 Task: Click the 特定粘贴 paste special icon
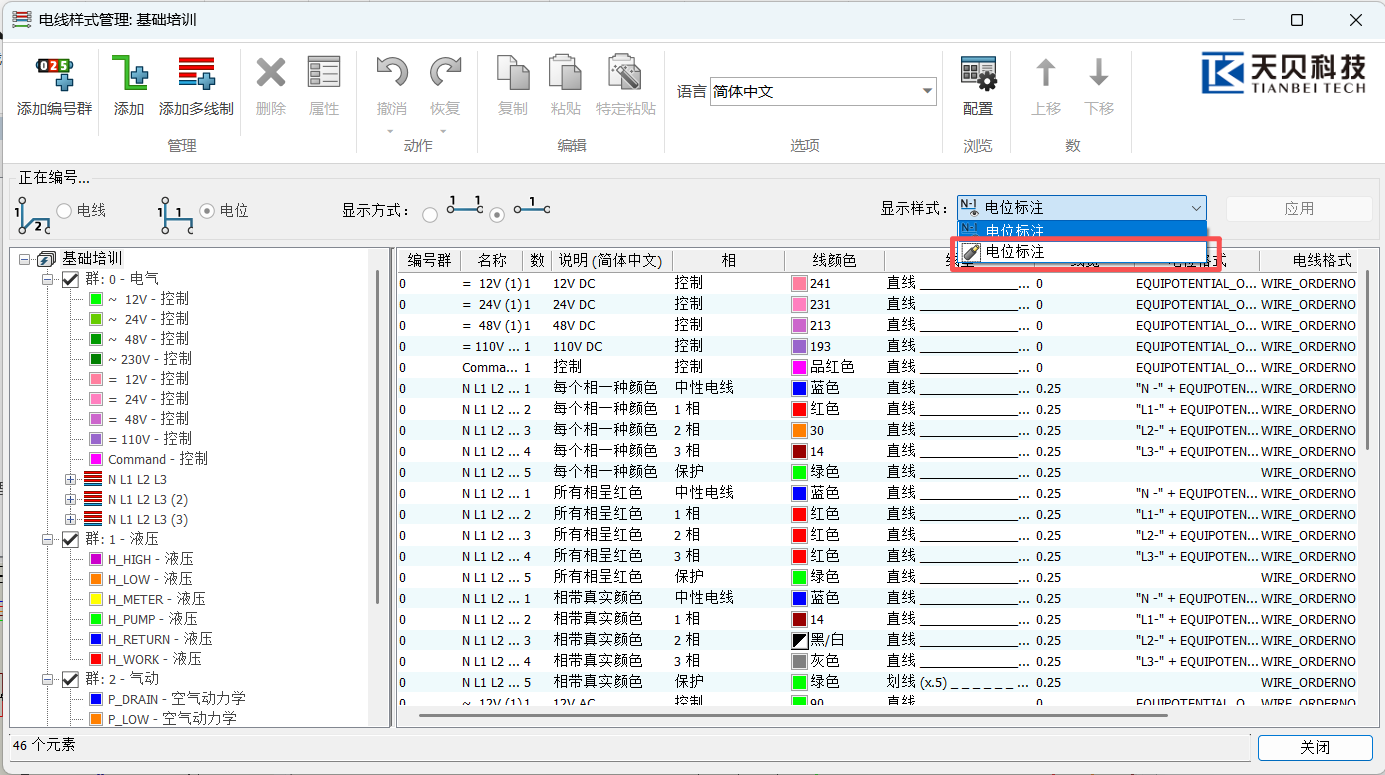(625, 75)
